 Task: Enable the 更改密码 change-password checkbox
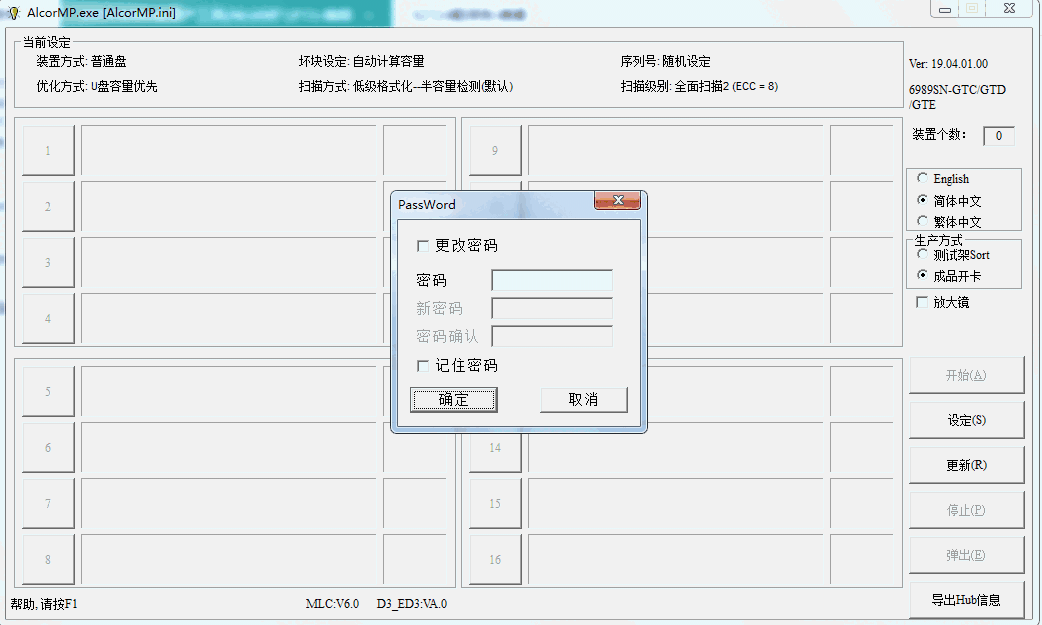coord(423,245)
